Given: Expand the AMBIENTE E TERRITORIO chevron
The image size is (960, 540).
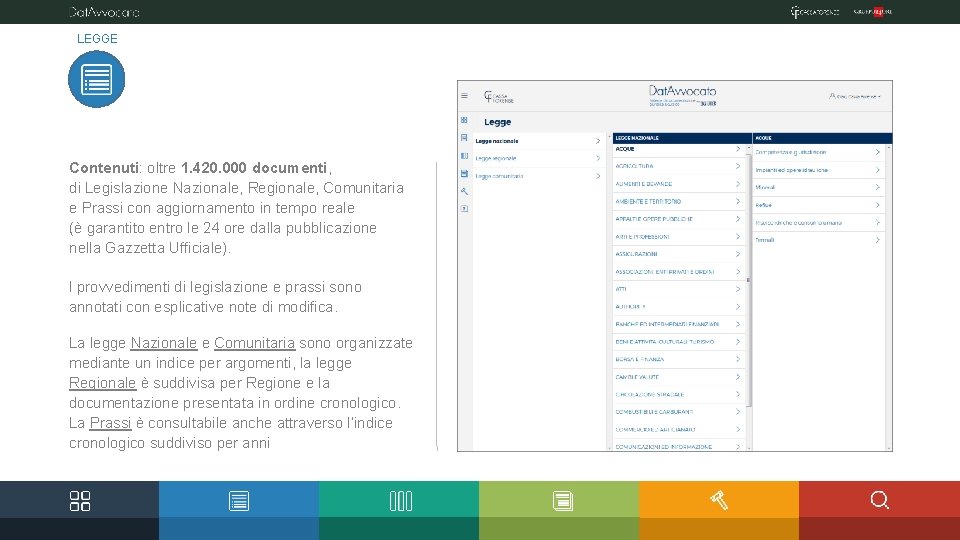Looking at the screenshot, I should (x=738, y=201).
